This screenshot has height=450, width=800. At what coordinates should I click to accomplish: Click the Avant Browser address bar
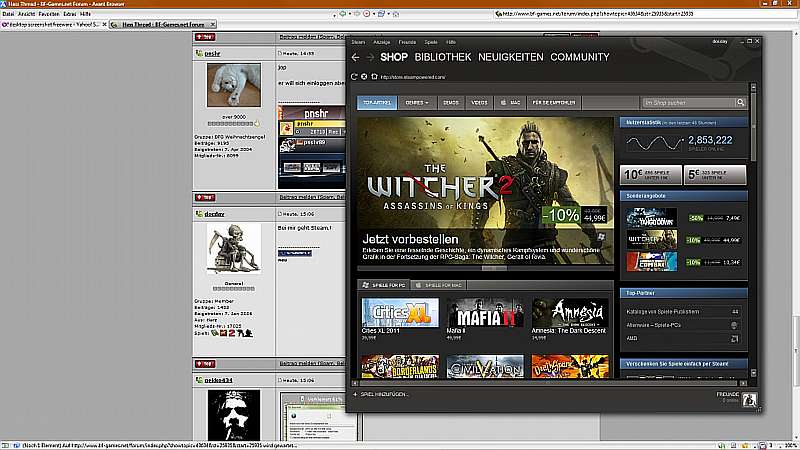(648, 14)
